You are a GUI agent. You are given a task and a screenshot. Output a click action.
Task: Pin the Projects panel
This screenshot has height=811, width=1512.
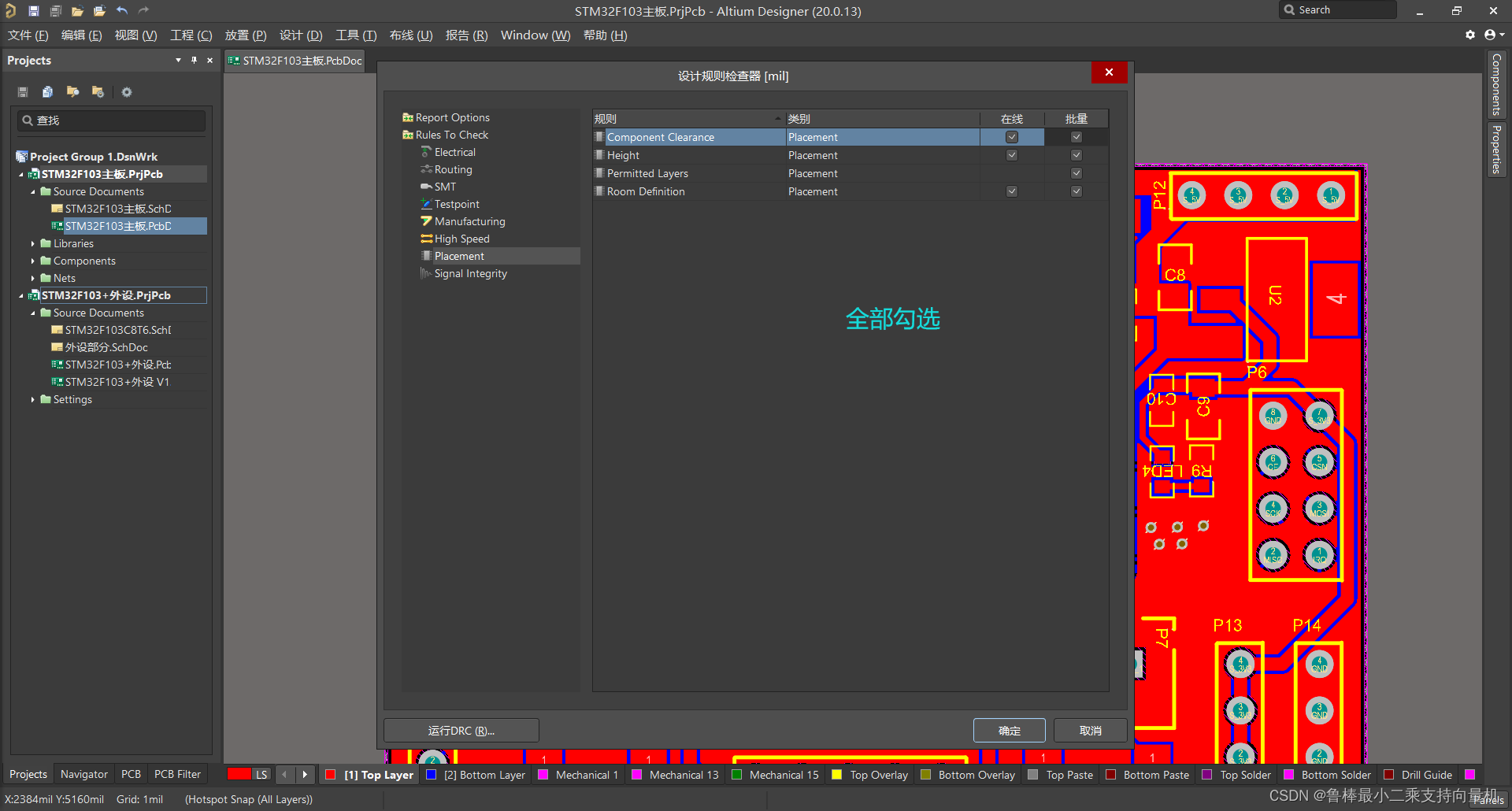click(194, 60)
